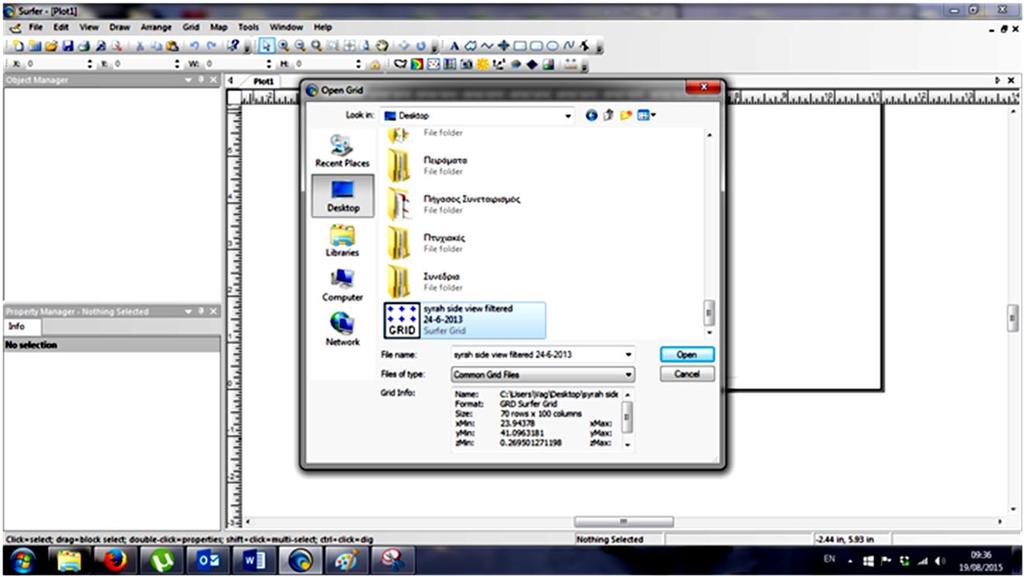Click the context Help pointer icon
The image size is (1024, 577).
click(x=233, y=46)
